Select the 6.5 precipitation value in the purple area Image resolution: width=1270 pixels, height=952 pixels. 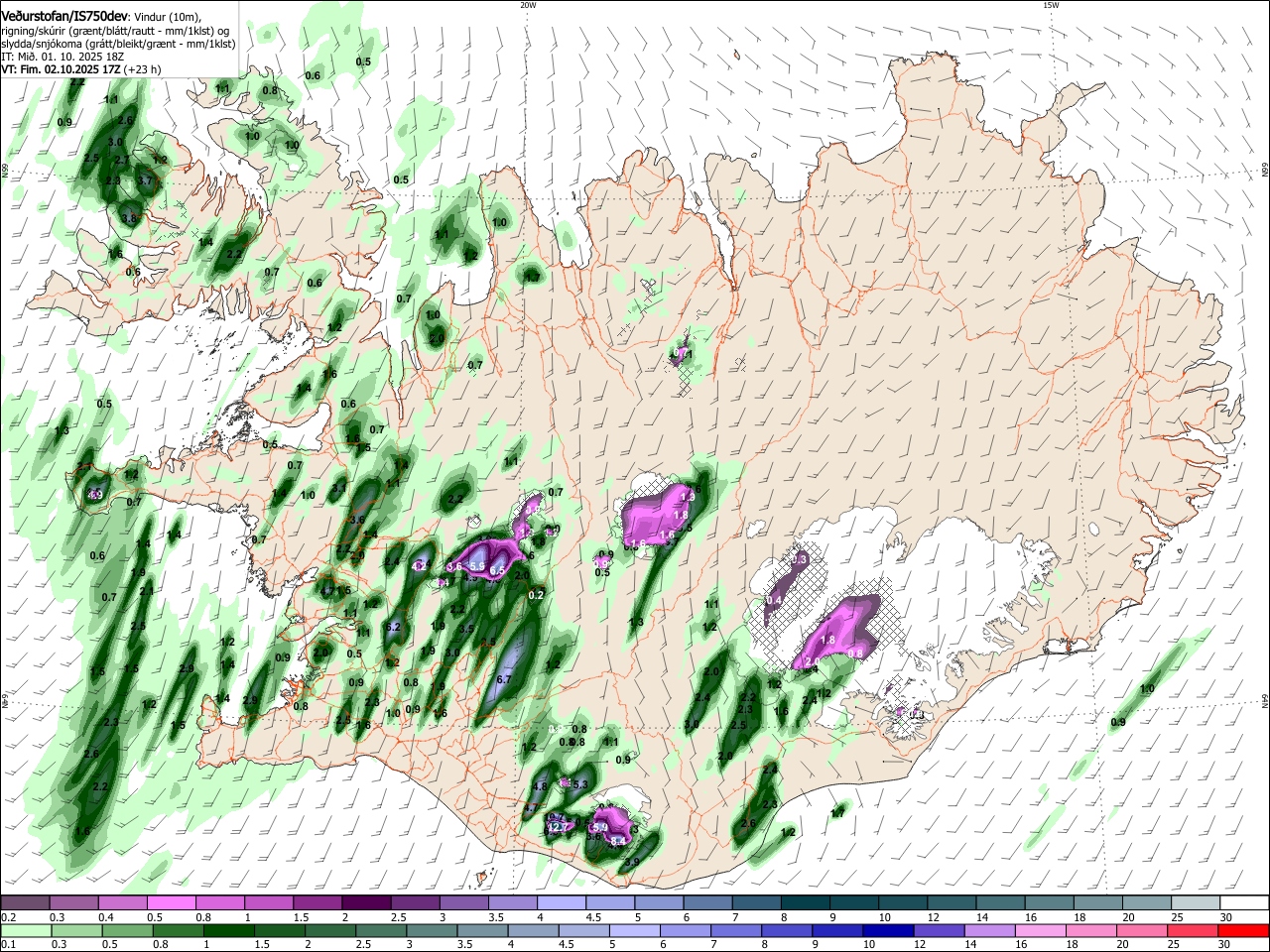(x=497, y=570)
